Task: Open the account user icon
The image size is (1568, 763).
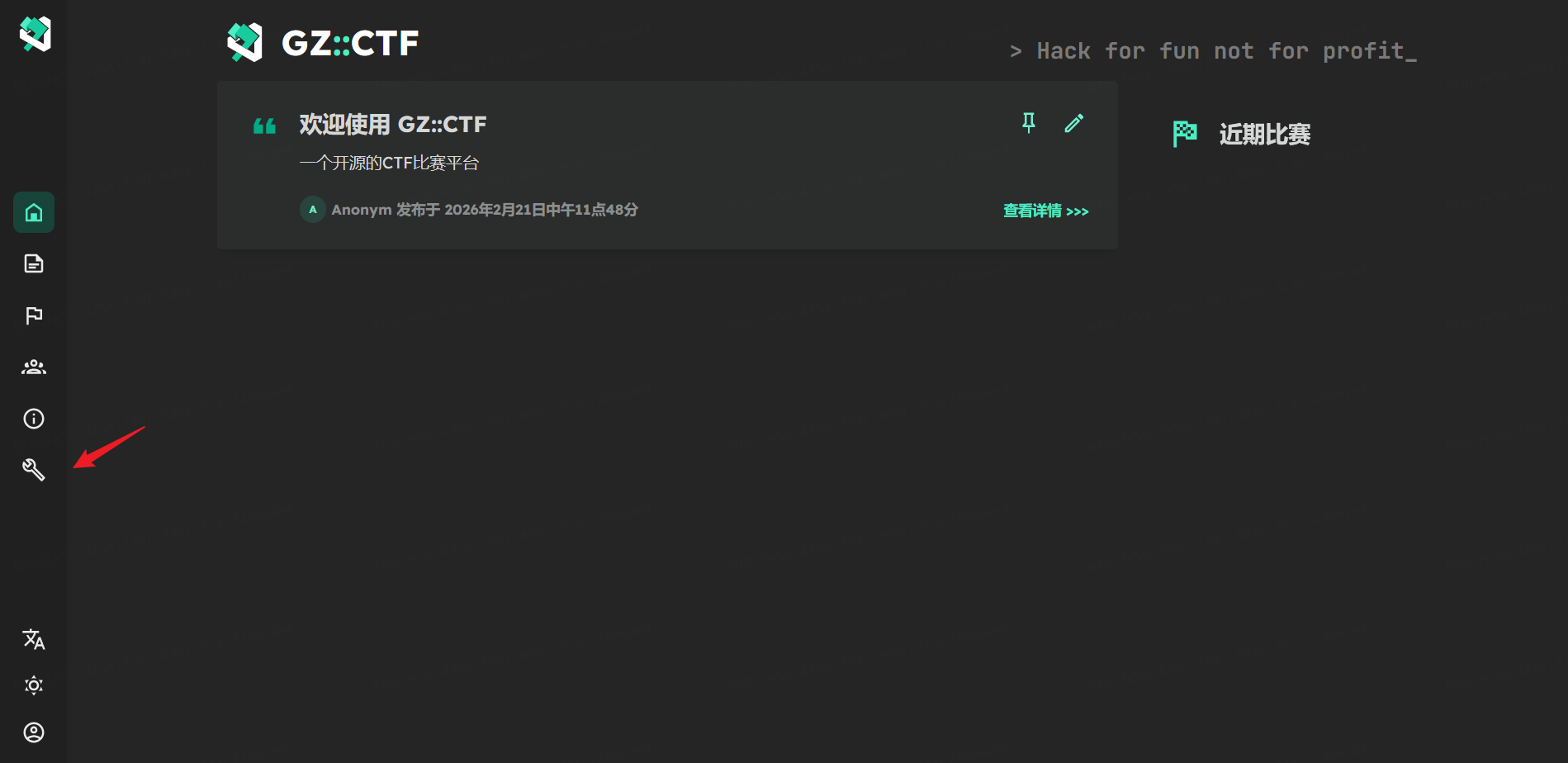Action: [x=34, y=732]
